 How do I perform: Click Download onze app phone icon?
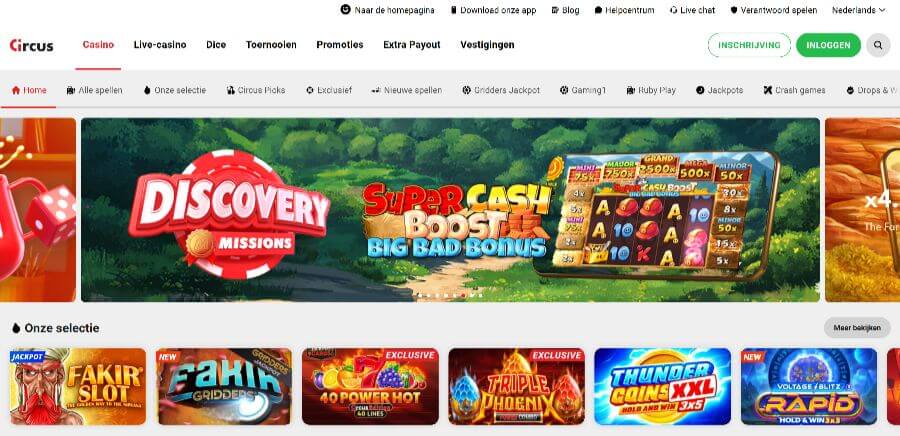(453, 10)
